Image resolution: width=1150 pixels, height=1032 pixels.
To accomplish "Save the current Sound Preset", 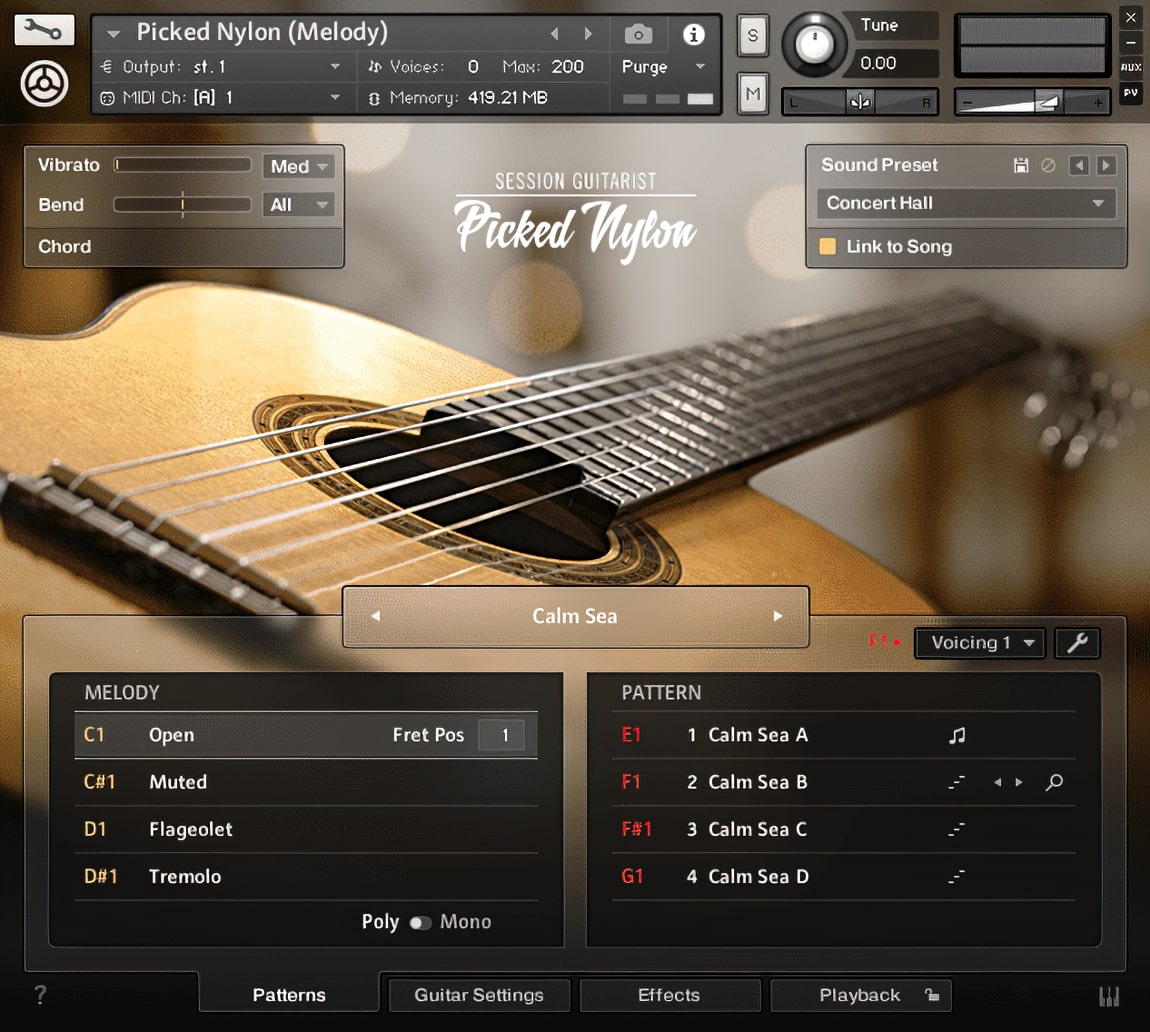I will pyautogui.click(x=1020, y=165).
